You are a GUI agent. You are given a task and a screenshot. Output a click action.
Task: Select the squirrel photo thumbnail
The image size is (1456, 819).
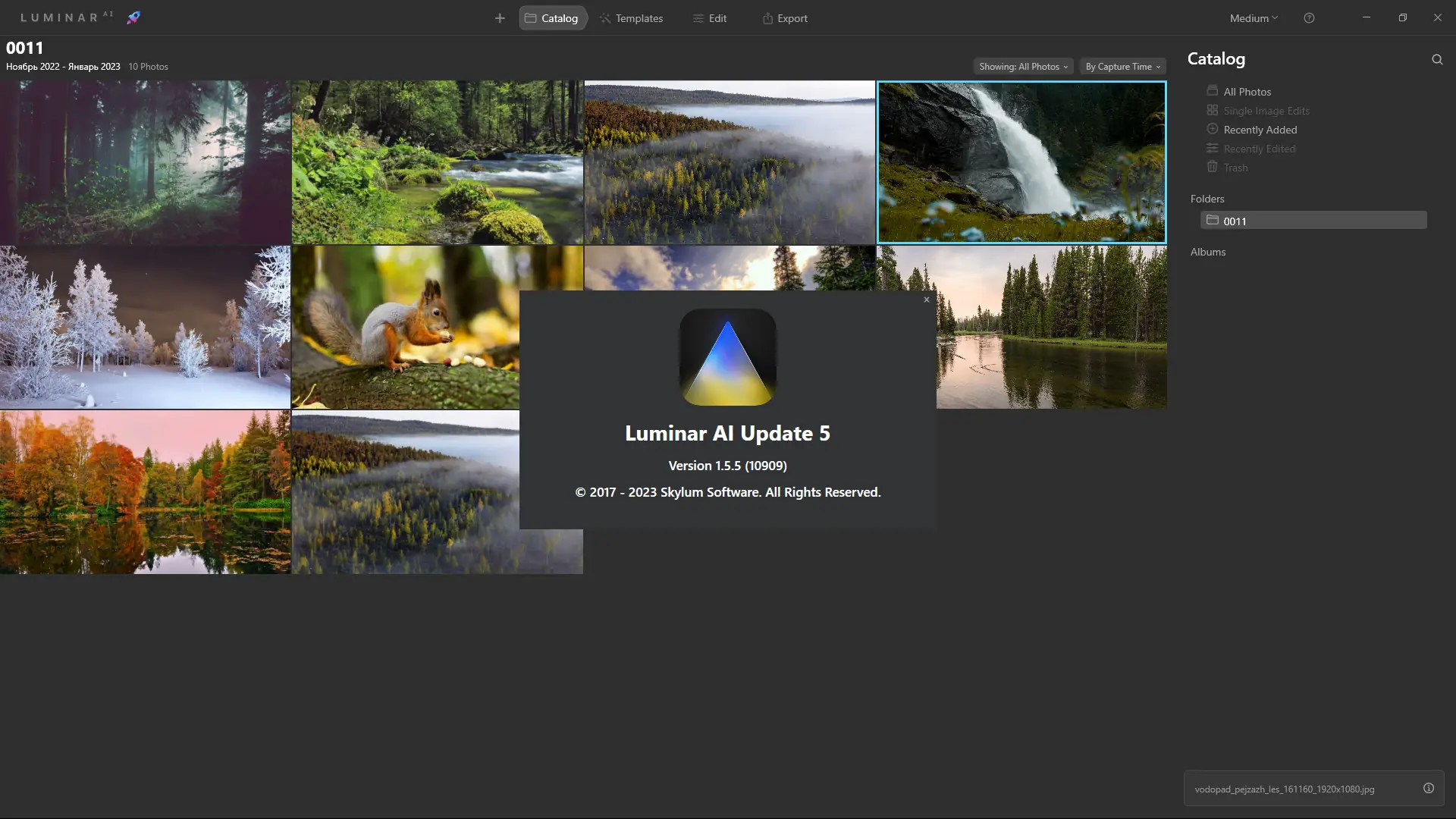click(x=405, y=328)
